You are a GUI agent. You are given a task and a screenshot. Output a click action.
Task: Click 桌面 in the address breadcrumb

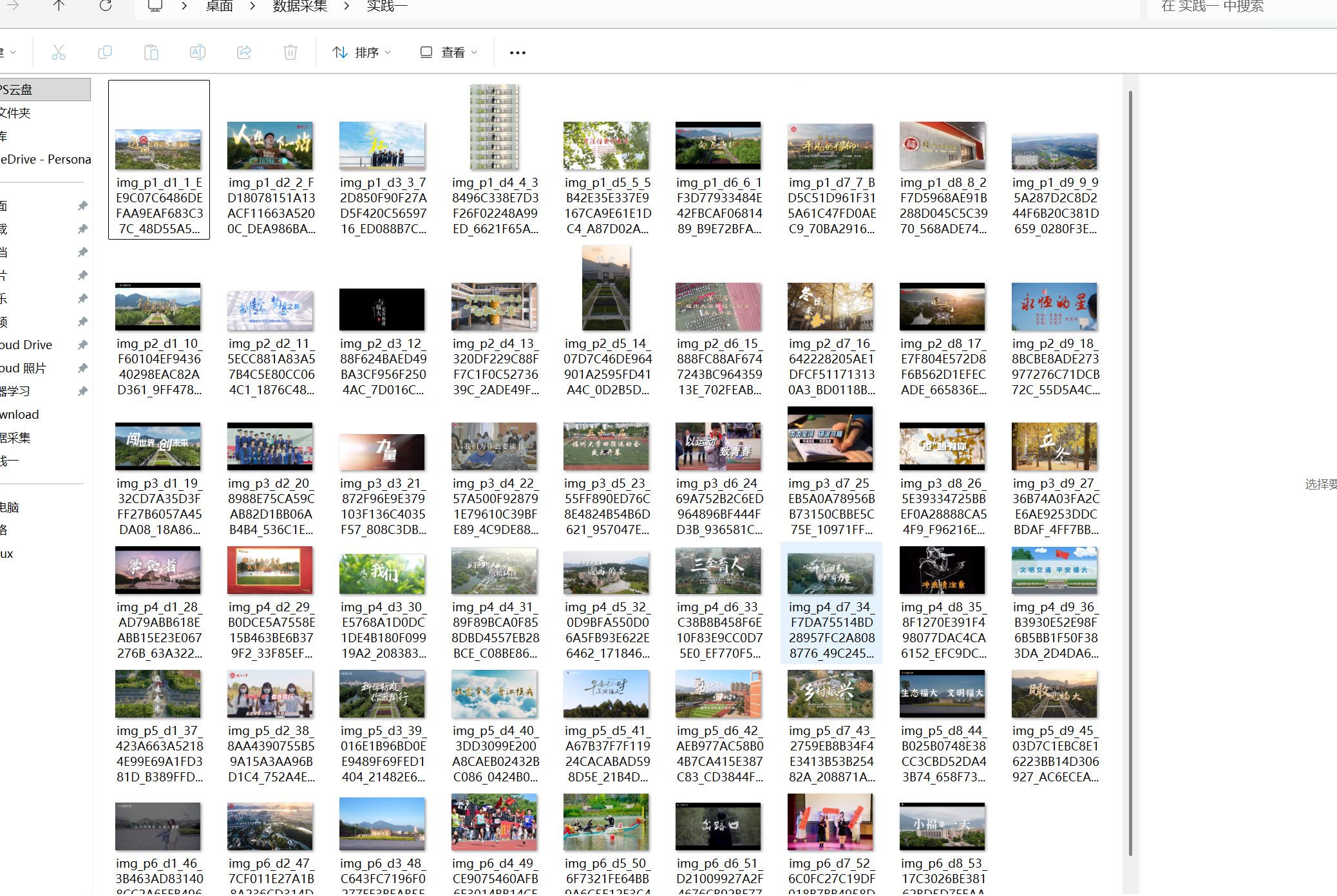coord(219,6)
